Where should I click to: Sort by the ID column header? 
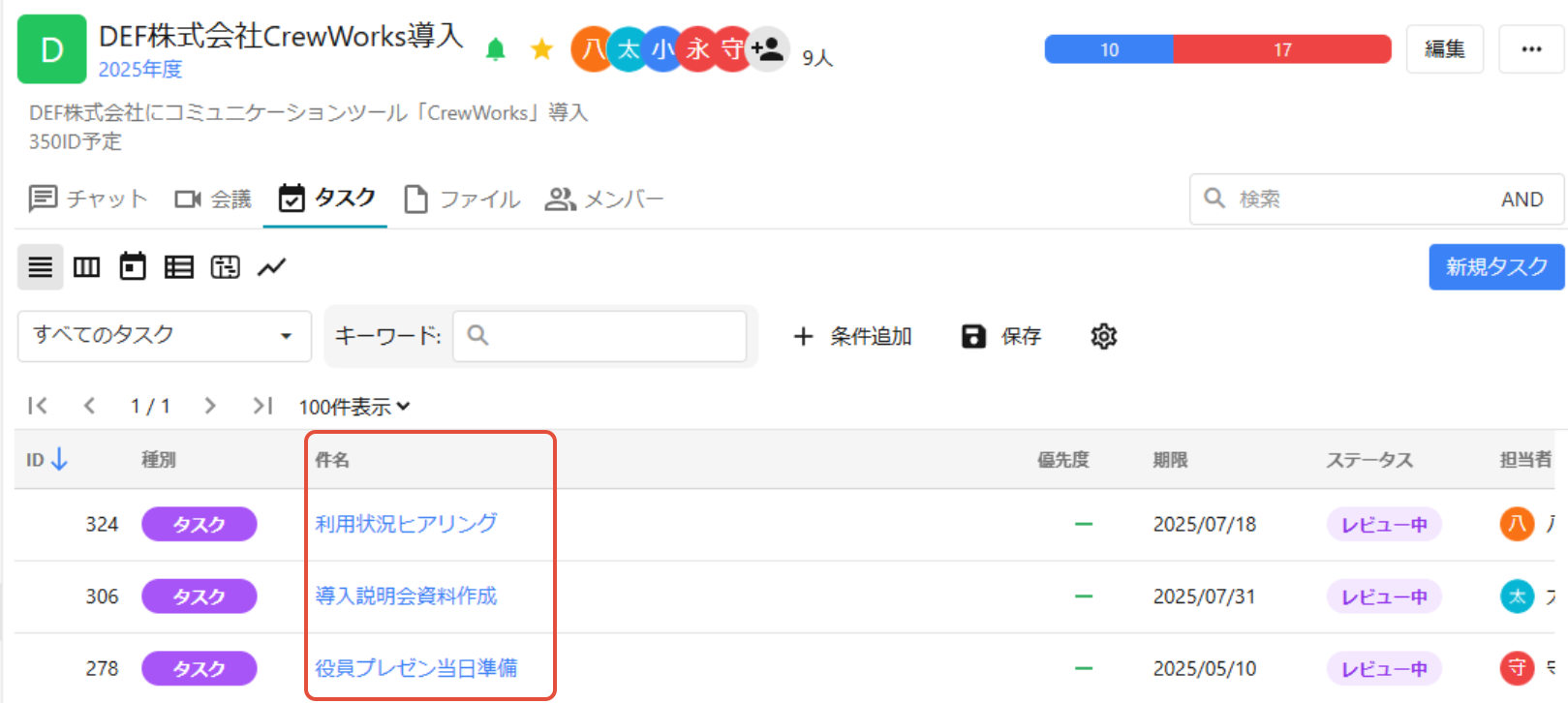point(46,459)
